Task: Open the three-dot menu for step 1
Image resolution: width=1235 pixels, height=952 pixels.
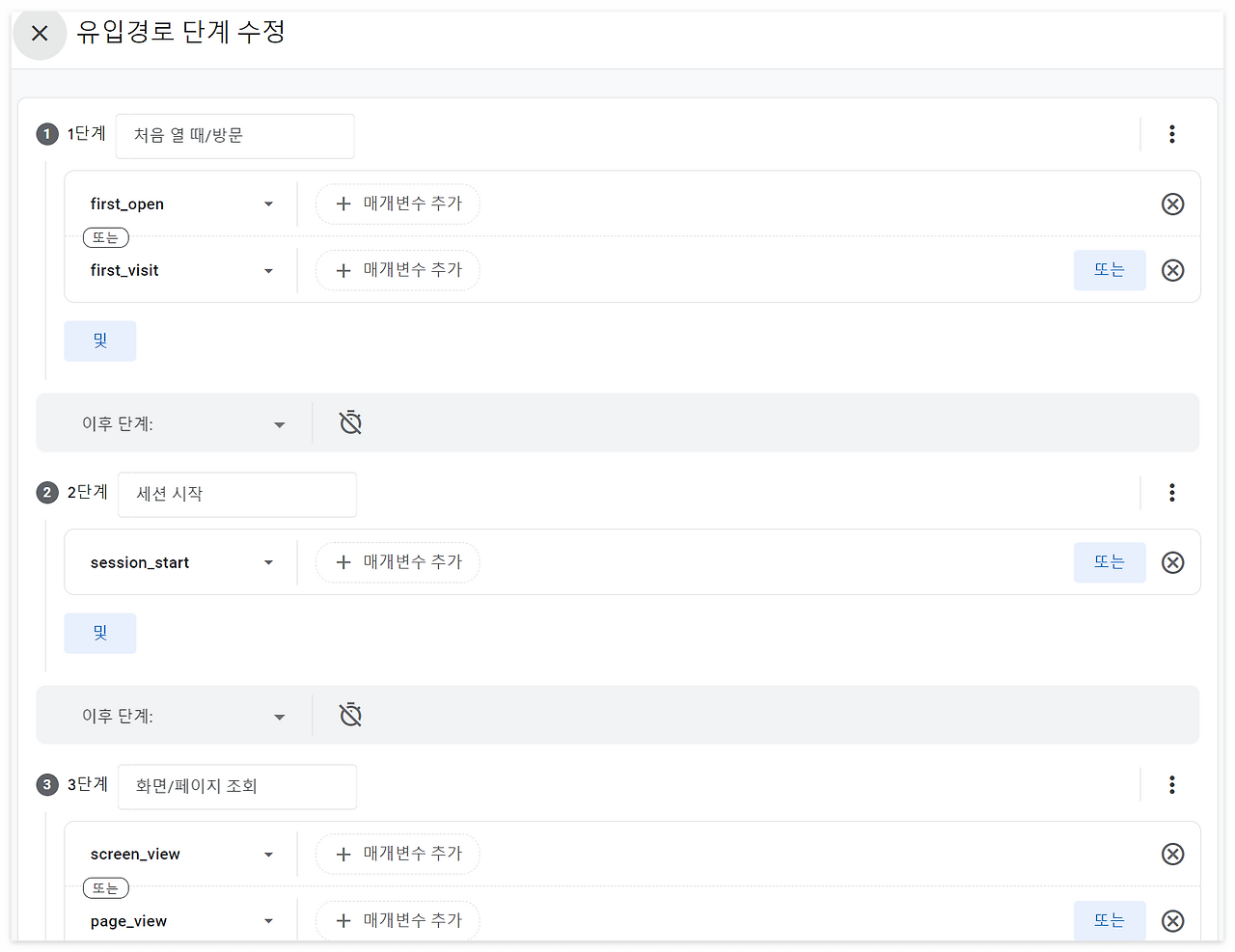Action: coord(1171,134)
